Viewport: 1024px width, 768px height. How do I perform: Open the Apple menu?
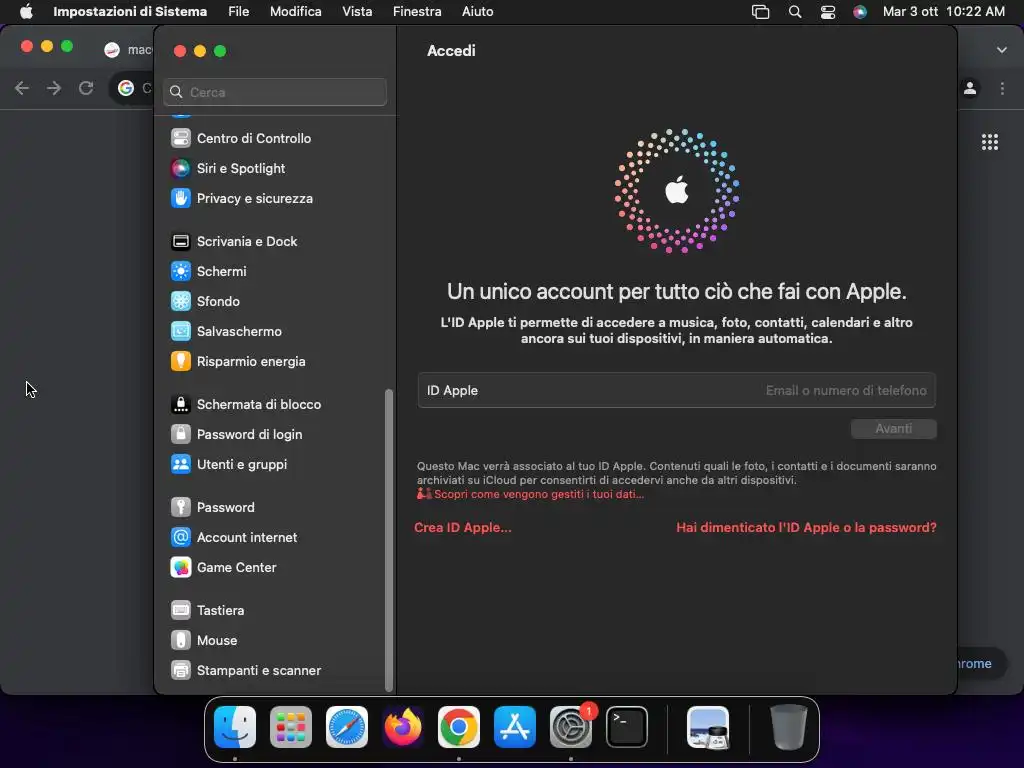(26, 12)
